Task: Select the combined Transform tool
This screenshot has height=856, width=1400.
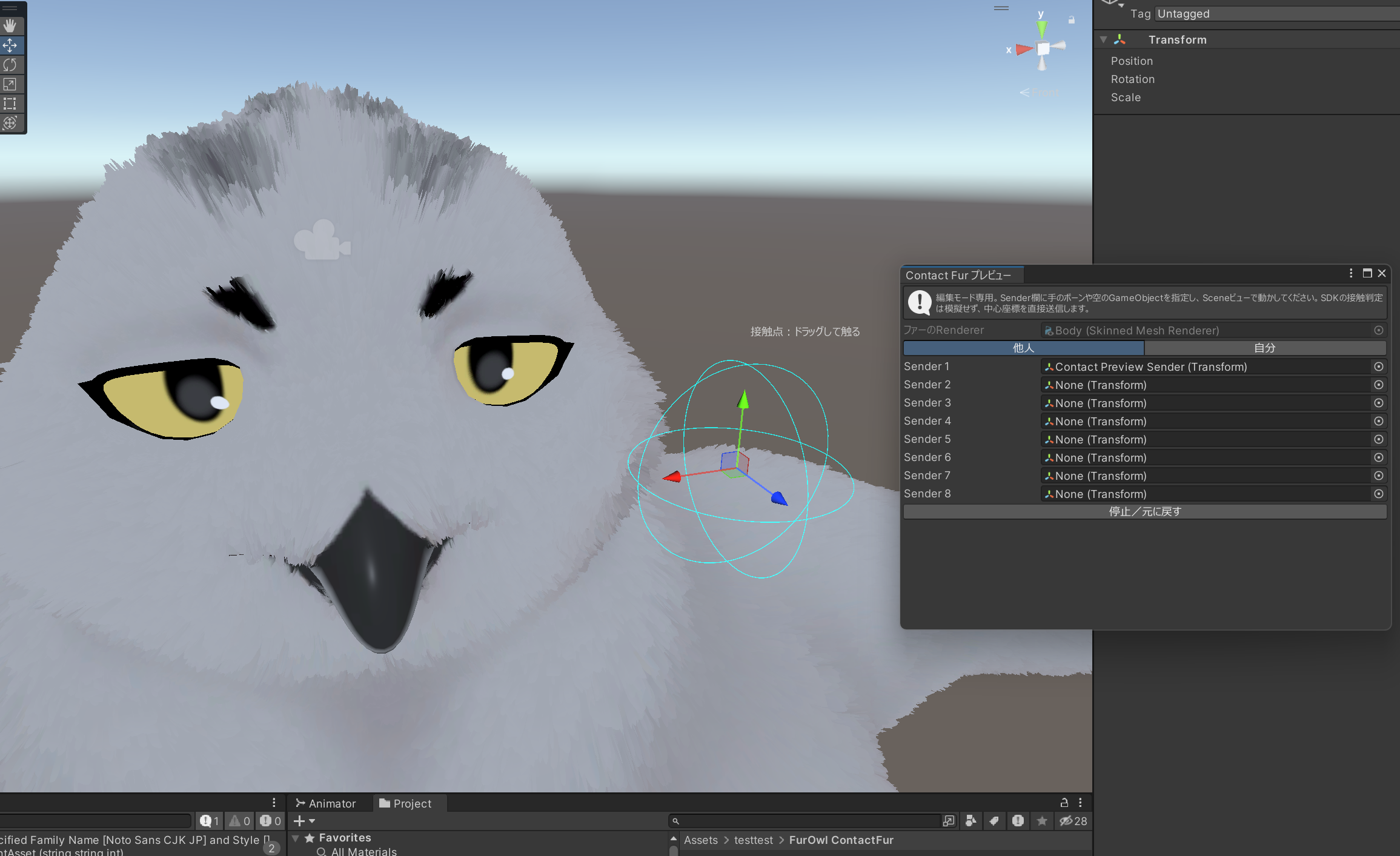Action: [x=10, y=123]
